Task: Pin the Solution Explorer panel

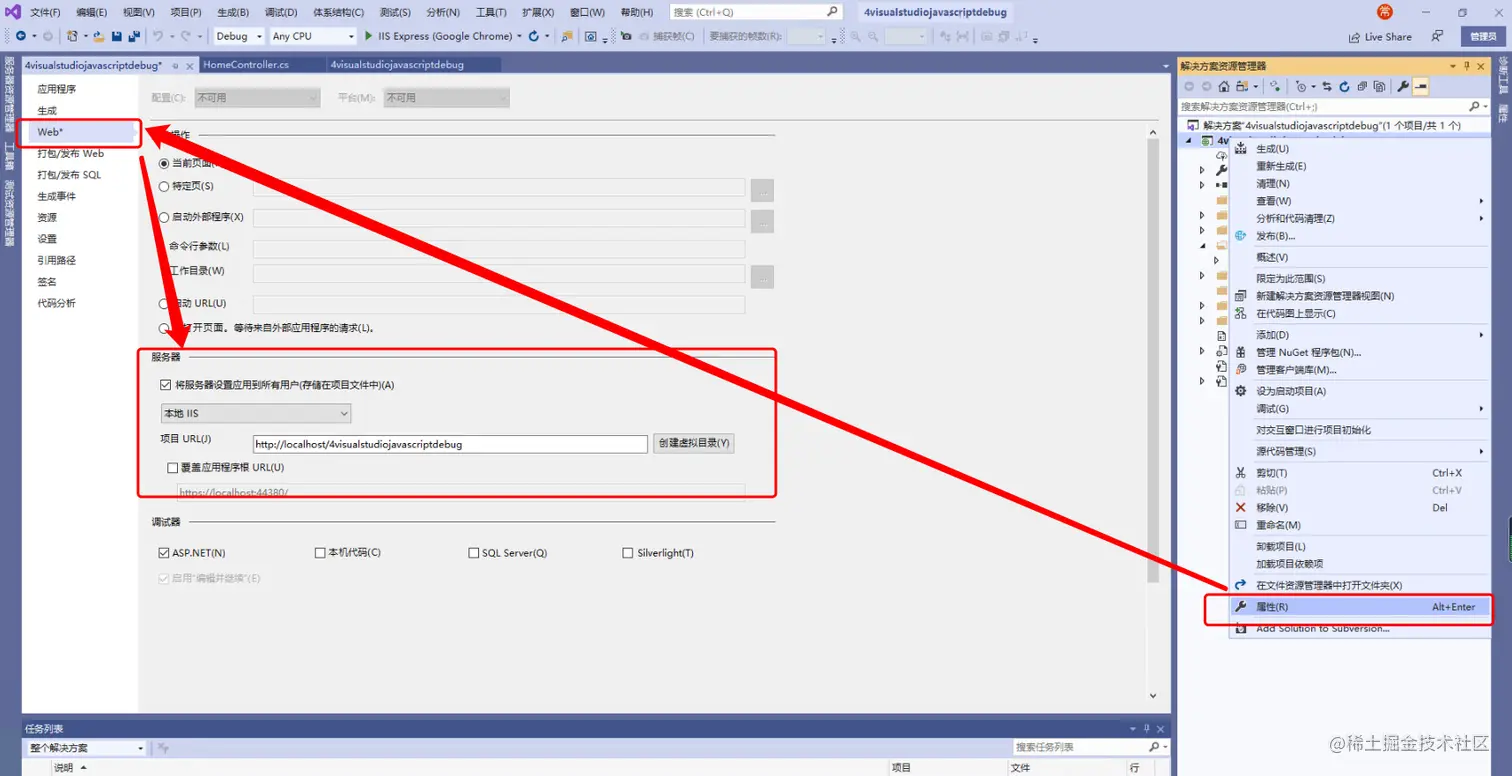Action: click(1467, 66)
